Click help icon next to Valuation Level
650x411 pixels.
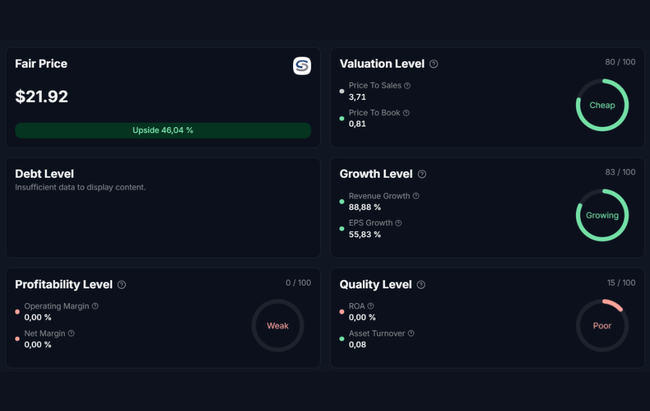pos(433,64)
